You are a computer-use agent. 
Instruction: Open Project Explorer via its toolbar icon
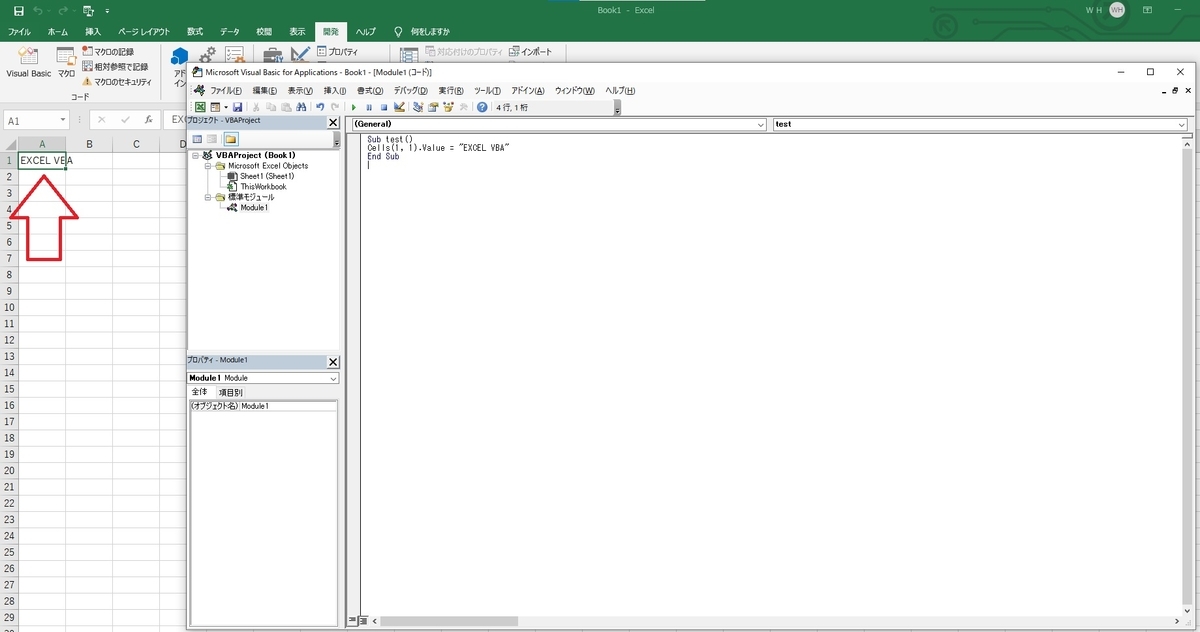point(418,107)
